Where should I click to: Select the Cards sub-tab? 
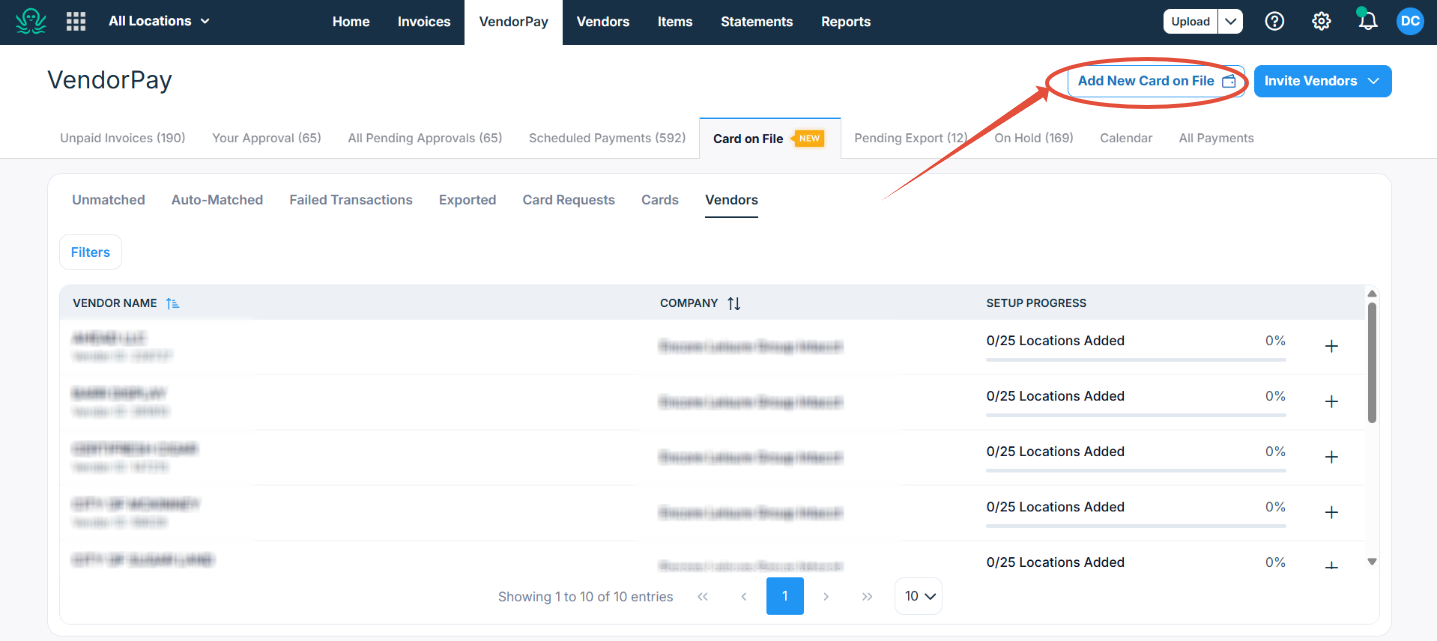(x=660, y=200)
